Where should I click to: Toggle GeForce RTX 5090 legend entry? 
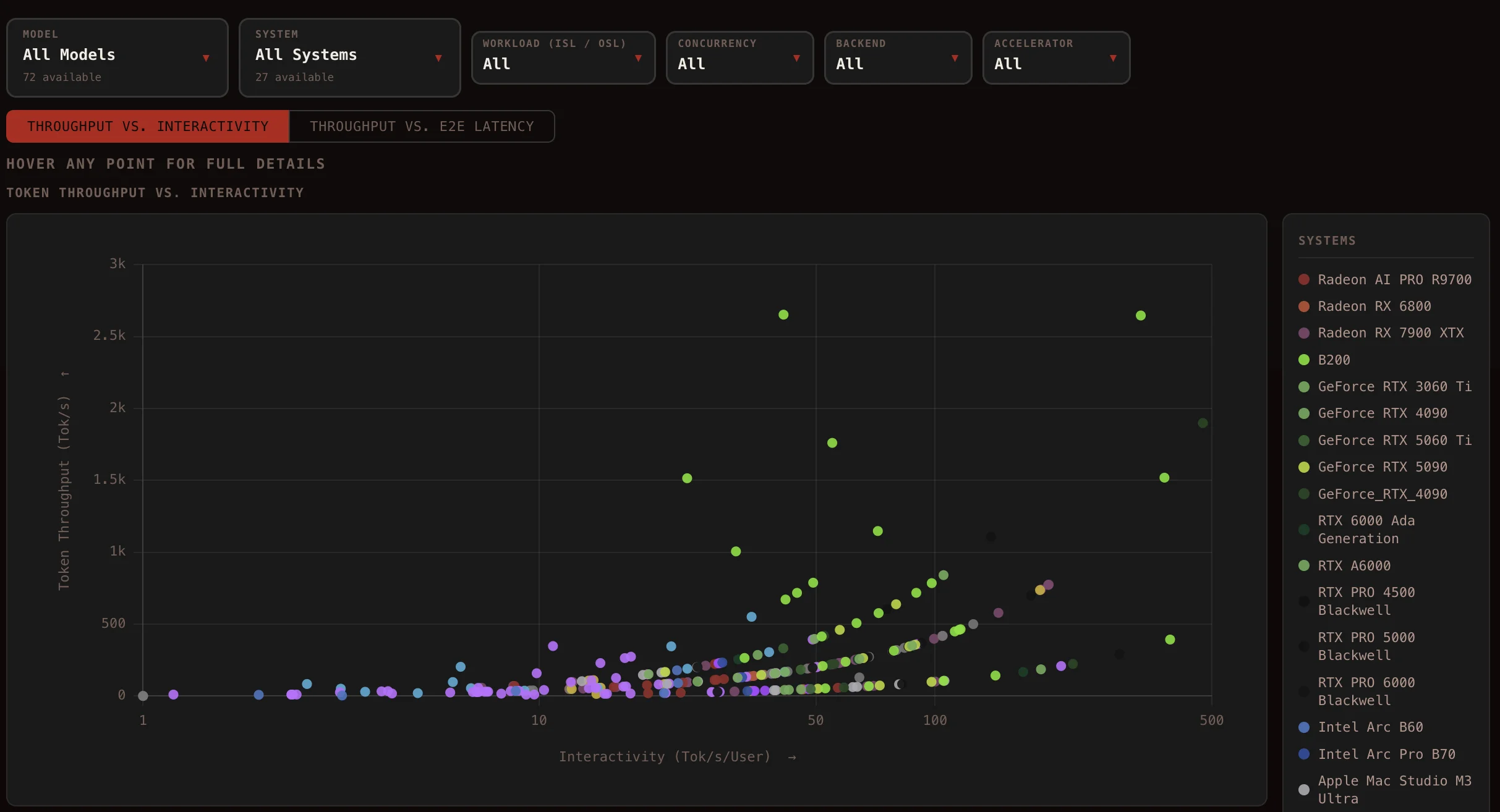(1373, 467)
